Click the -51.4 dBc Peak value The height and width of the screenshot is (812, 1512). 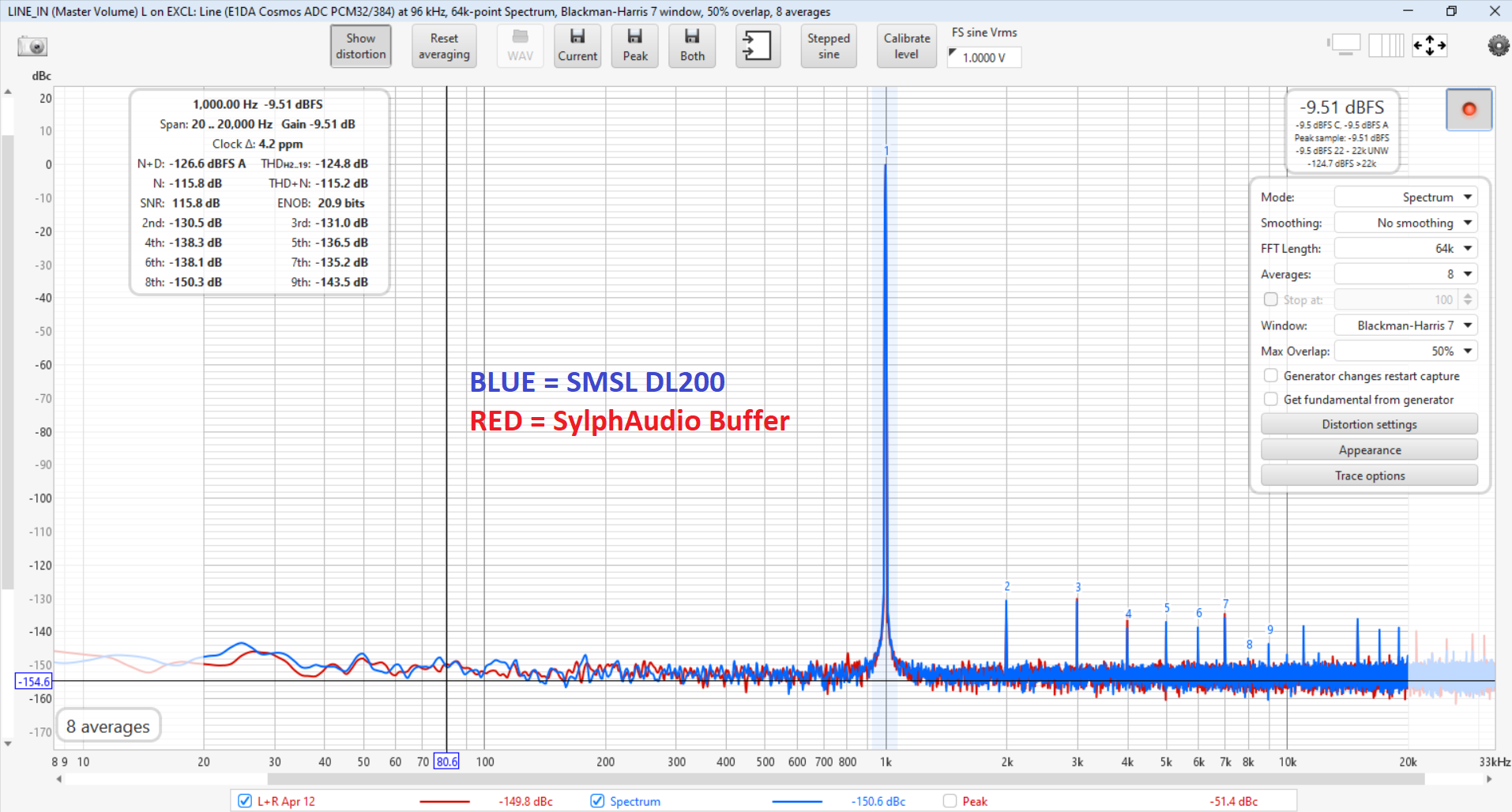(1233, 801)
